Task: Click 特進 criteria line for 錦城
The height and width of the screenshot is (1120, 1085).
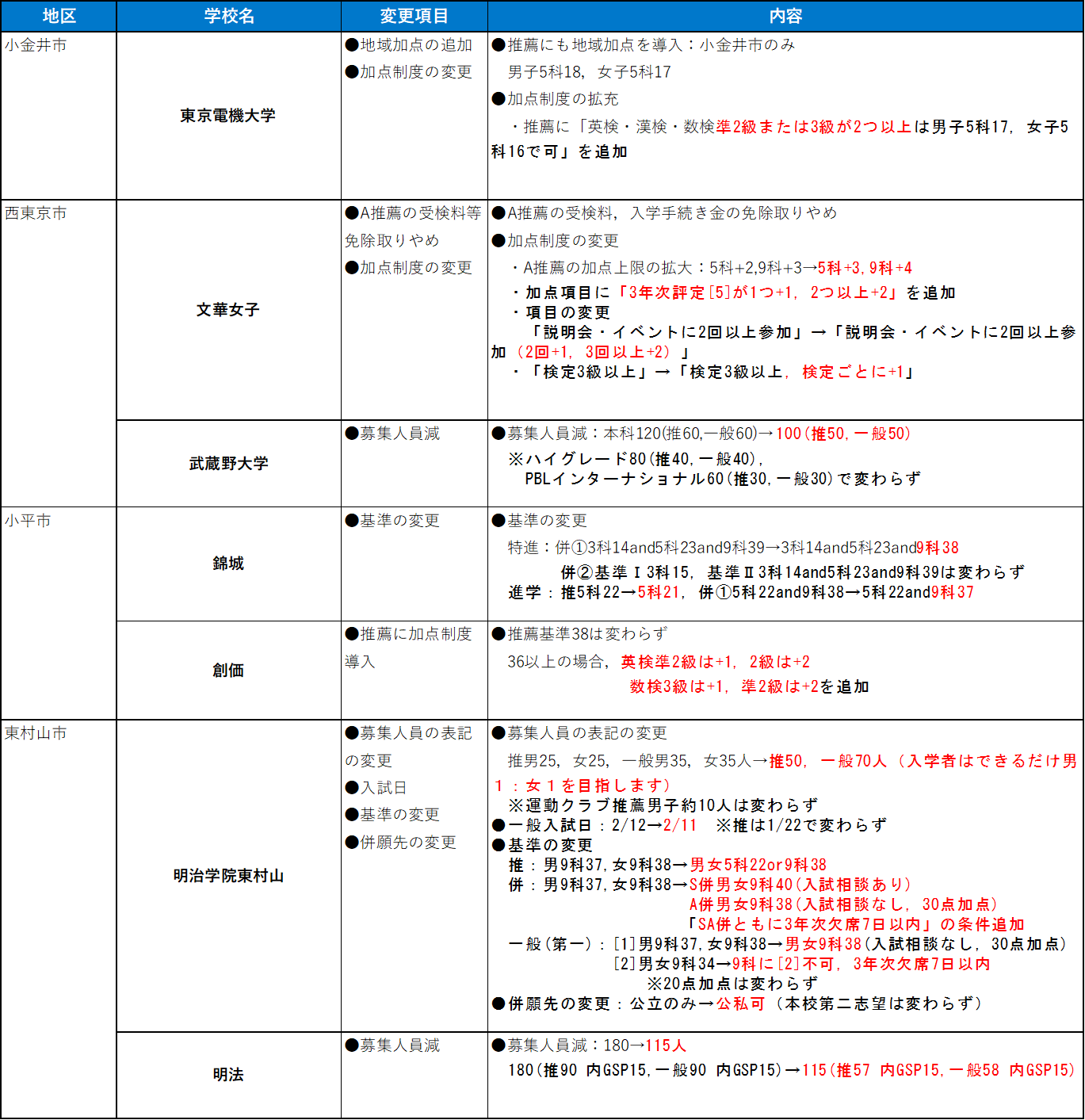Action: point(733,548)
